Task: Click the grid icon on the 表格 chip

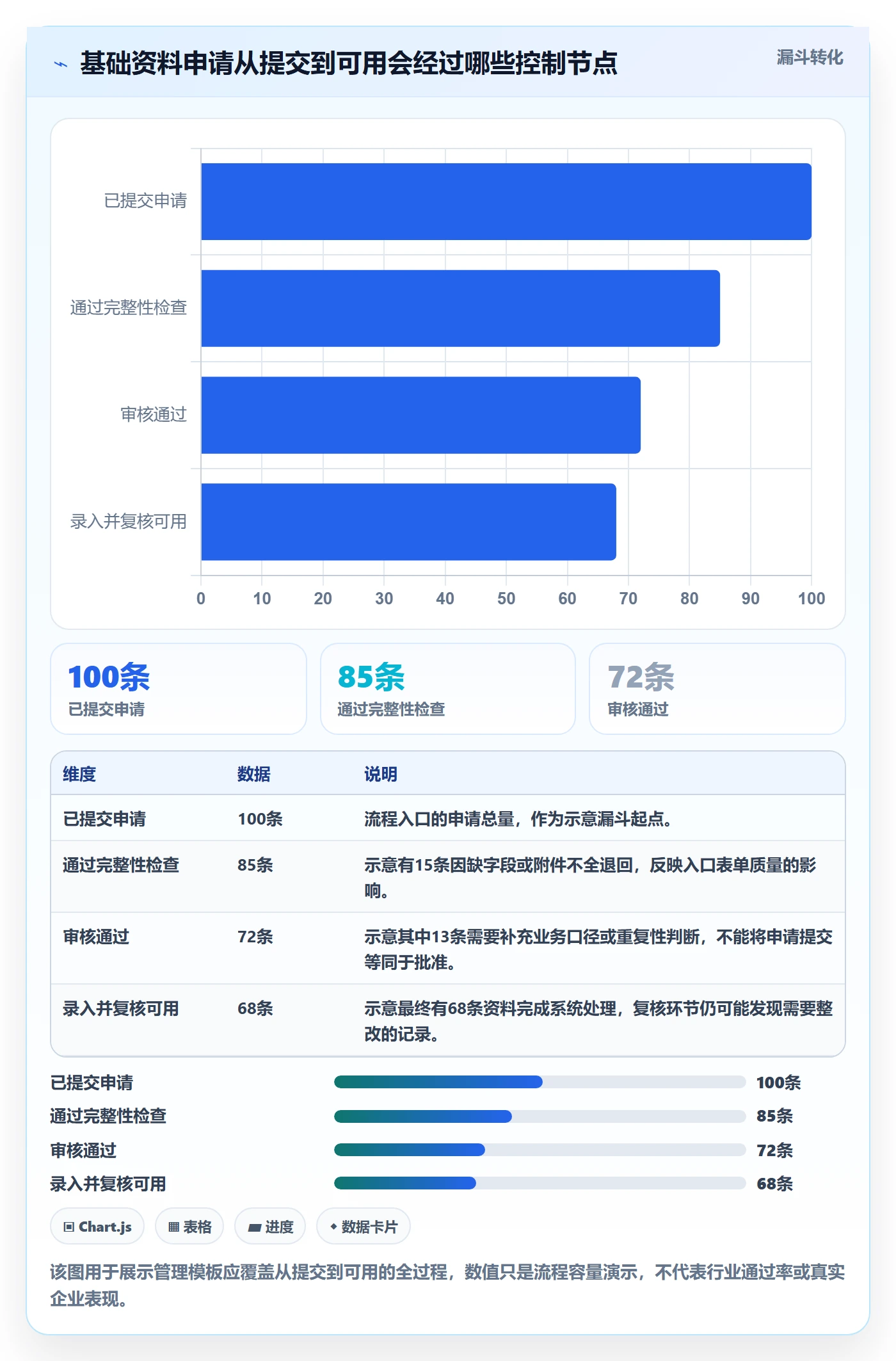Action: [x=174, y=1227]
